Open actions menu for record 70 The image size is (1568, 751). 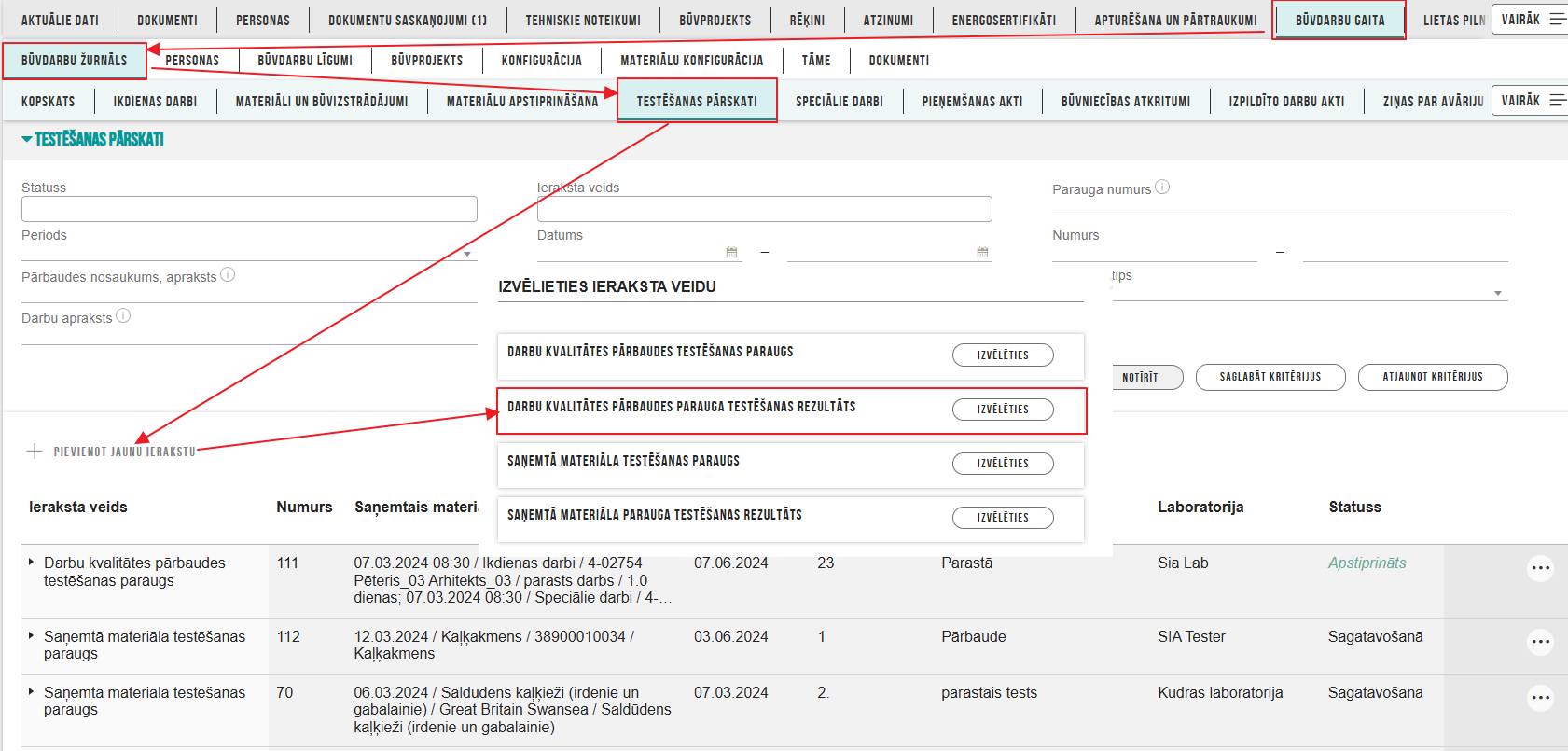[x=1540, y=698]
